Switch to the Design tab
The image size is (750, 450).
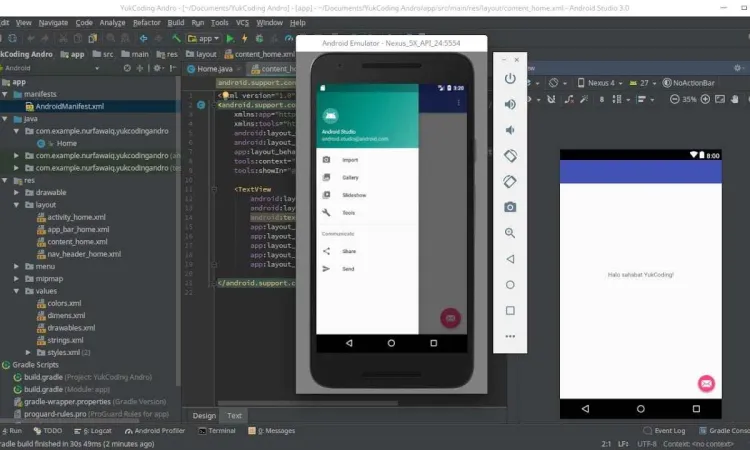coord(204,416)
